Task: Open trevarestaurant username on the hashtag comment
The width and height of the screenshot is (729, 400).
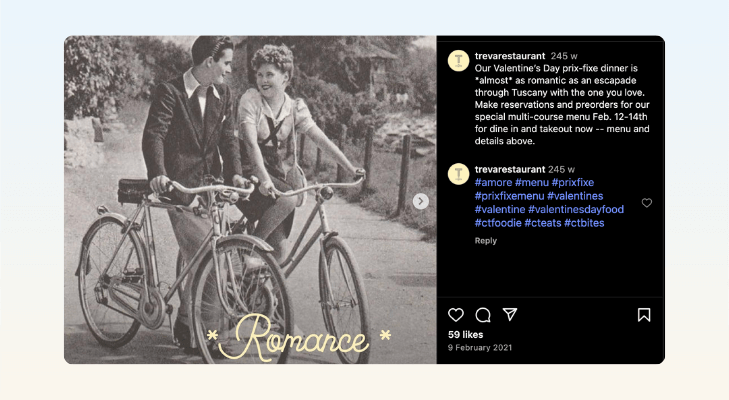Action: click(510, 169)
